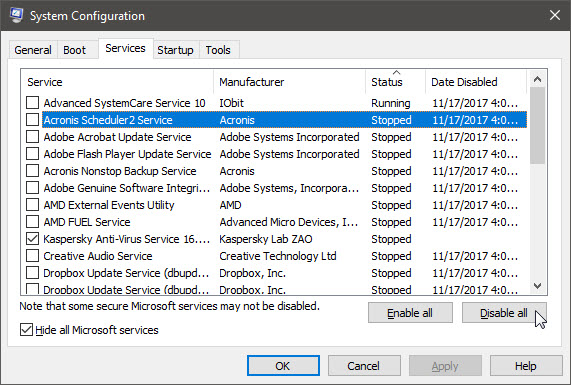571x385 pixels.
Task: Open Help for System Configuration
Action: tap(526, 366)
